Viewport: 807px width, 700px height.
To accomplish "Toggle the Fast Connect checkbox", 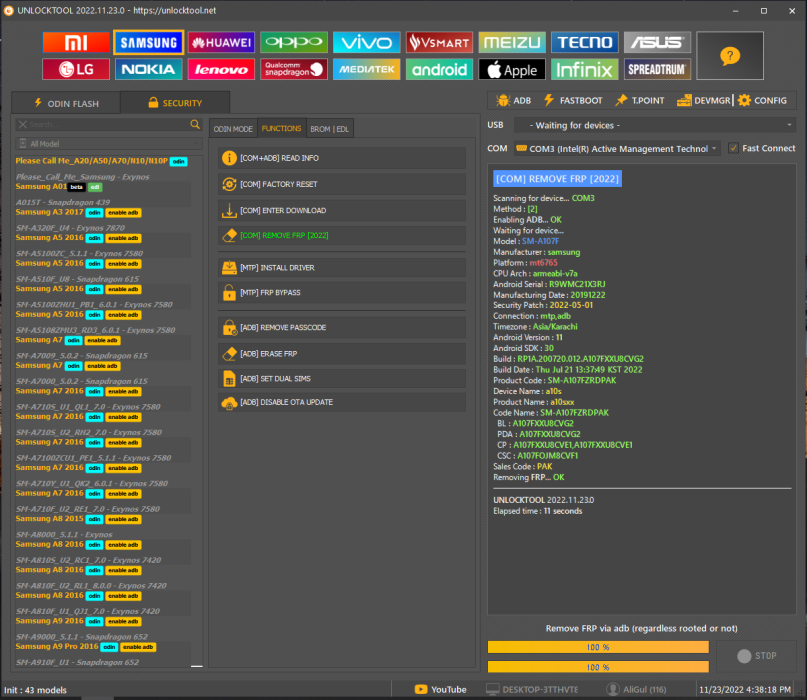I will [733, 148].
